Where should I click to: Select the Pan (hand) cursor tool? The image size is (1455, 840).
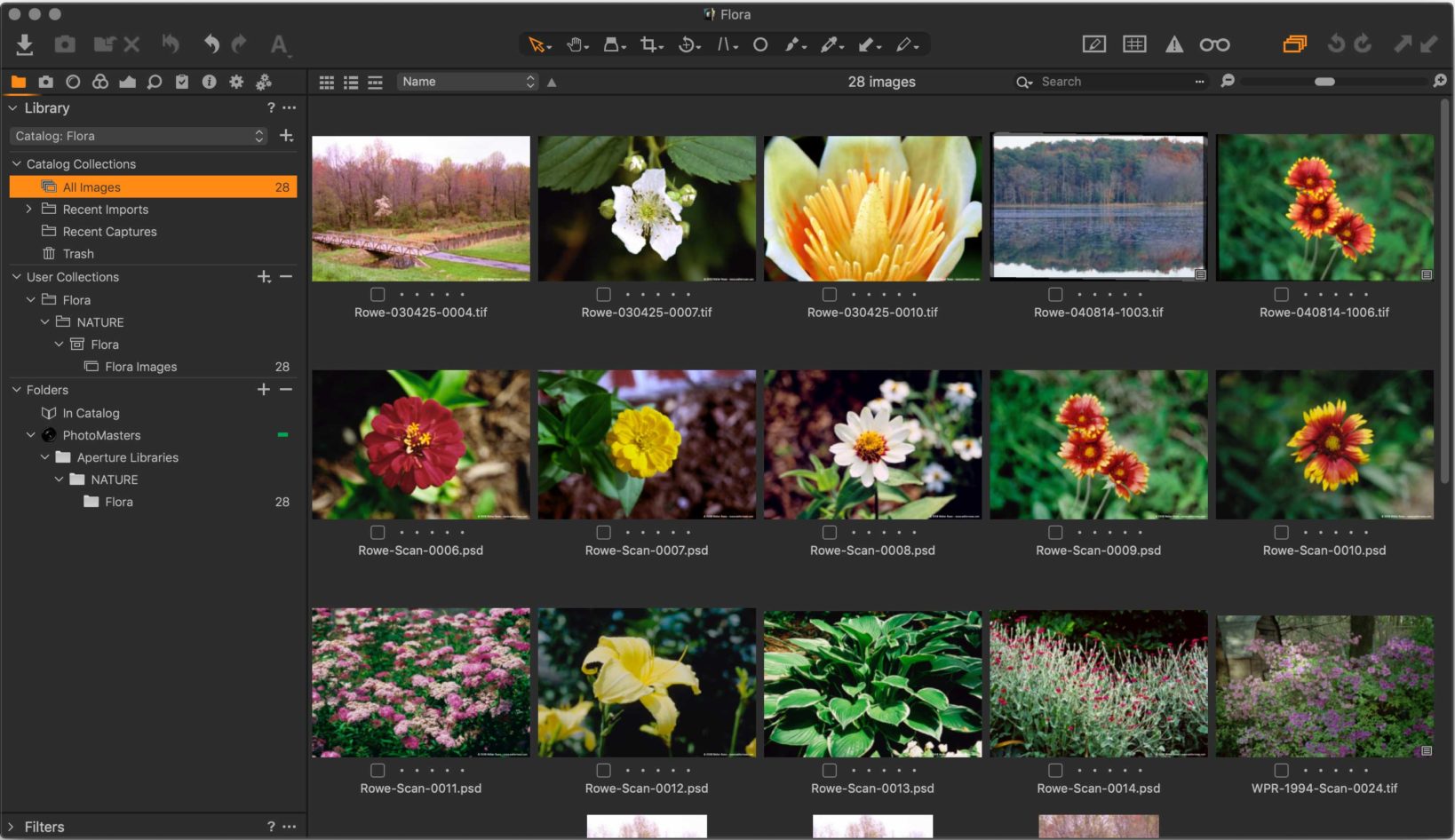576,44
